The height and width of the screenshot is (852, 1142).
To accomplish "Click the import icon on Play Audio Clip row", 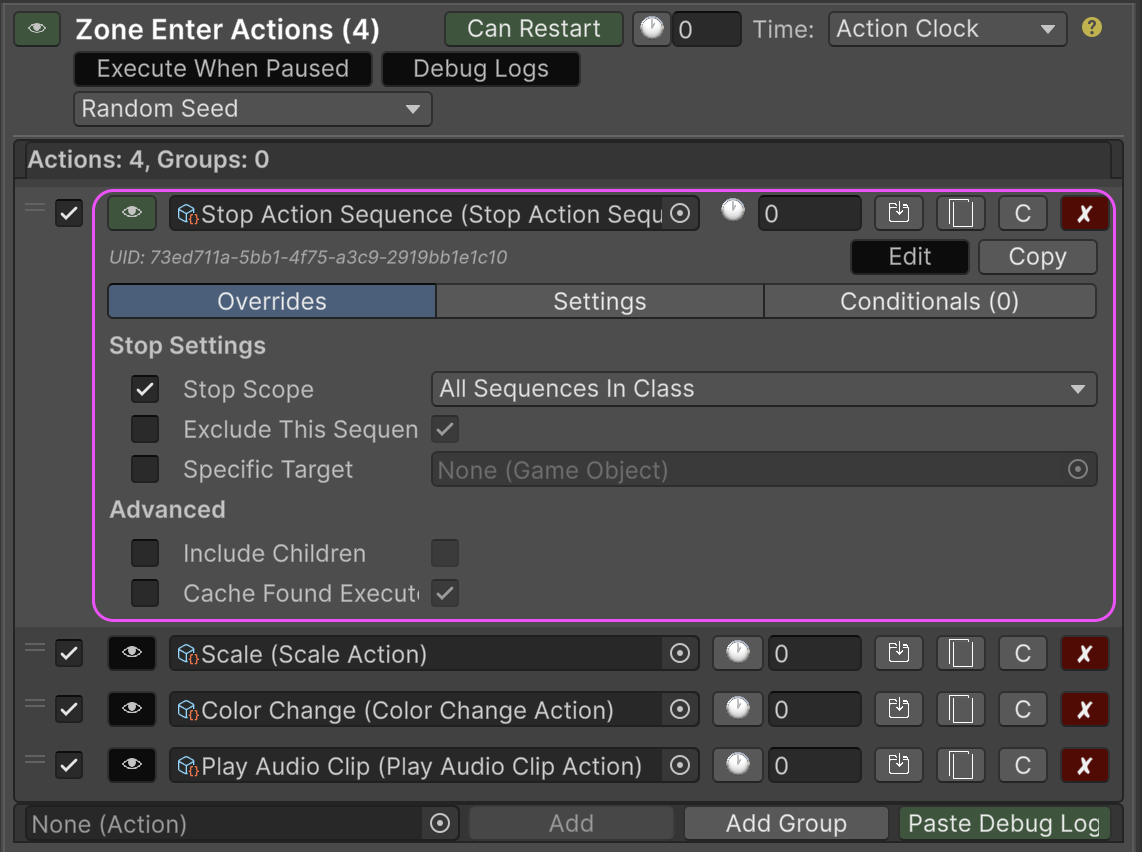I will coord(898,766).
